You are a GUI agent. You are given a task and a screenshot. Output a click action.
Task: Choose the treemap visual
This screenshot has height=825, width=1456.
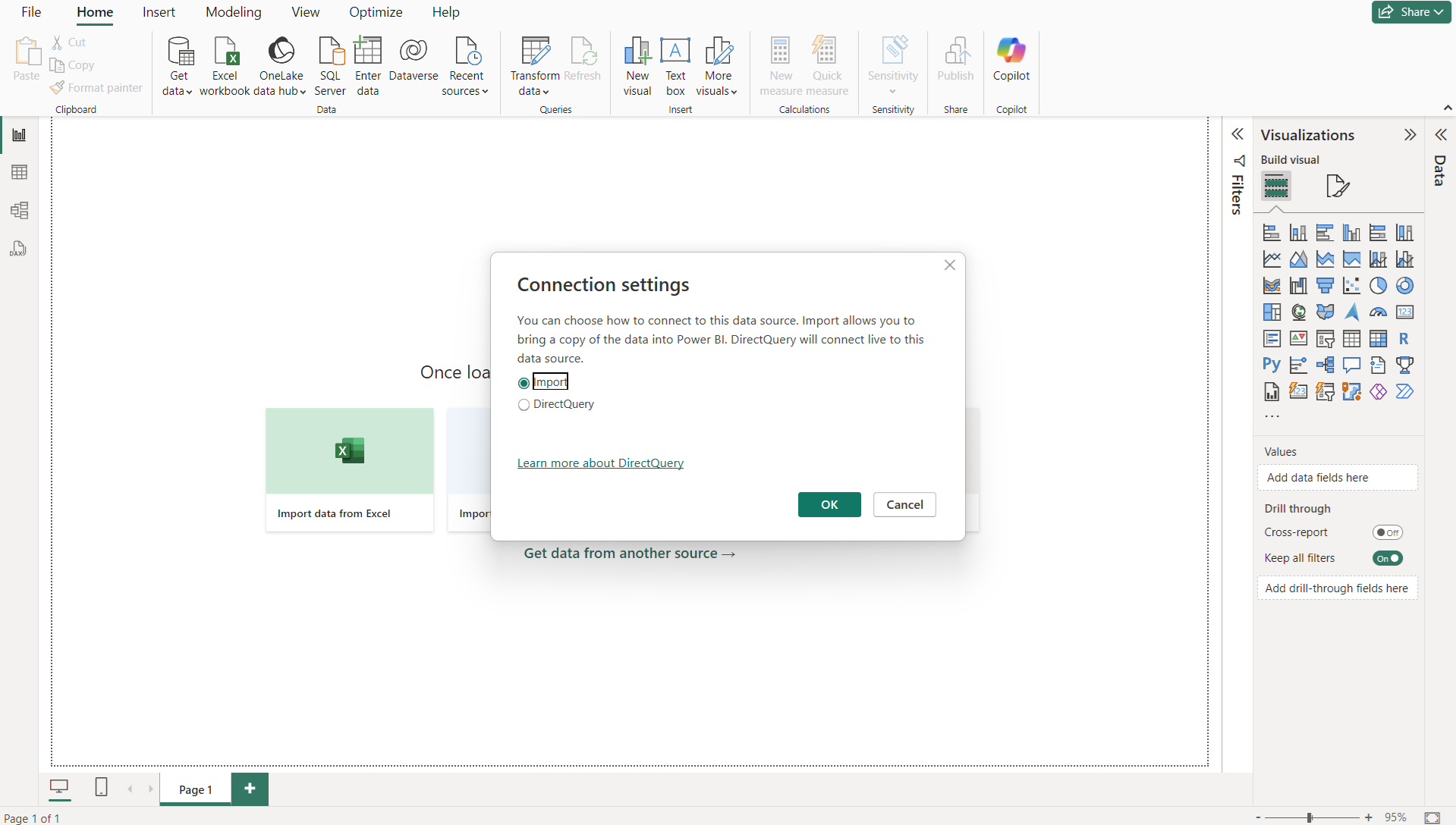pos(1272,312)
